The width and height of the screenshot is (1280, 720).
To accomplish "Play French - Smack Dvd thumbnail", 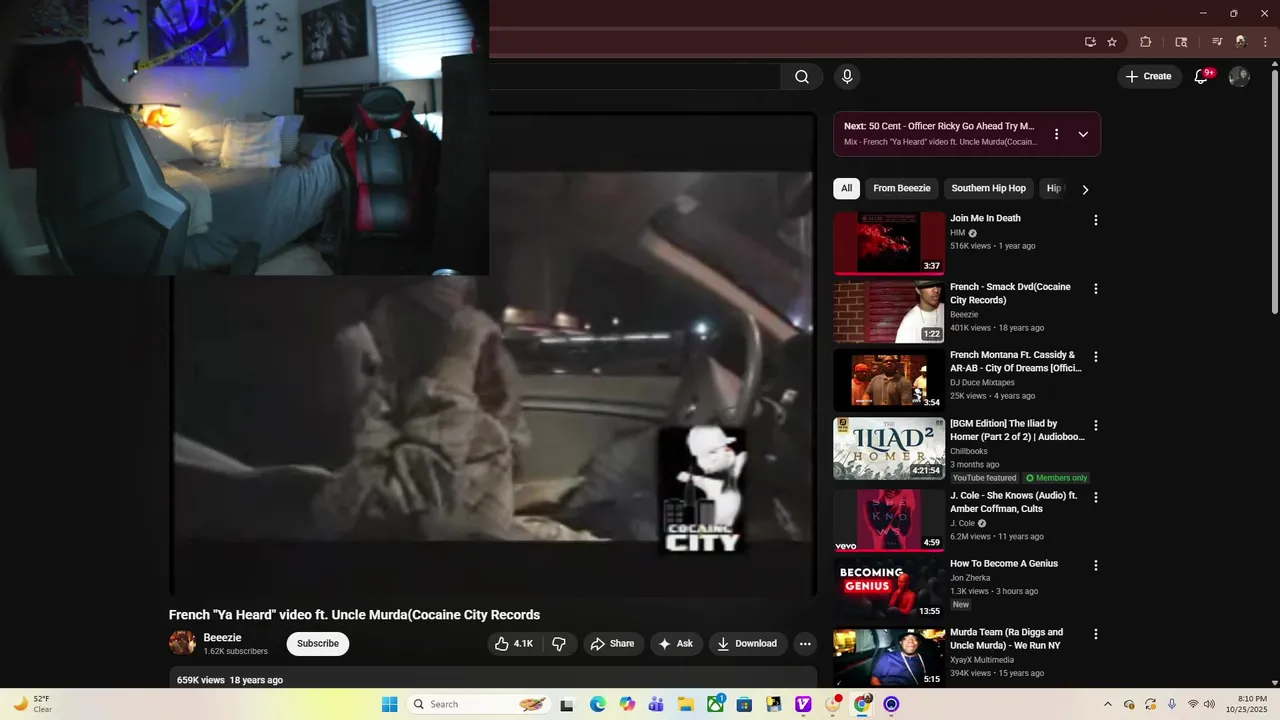I will pos(889,312).
